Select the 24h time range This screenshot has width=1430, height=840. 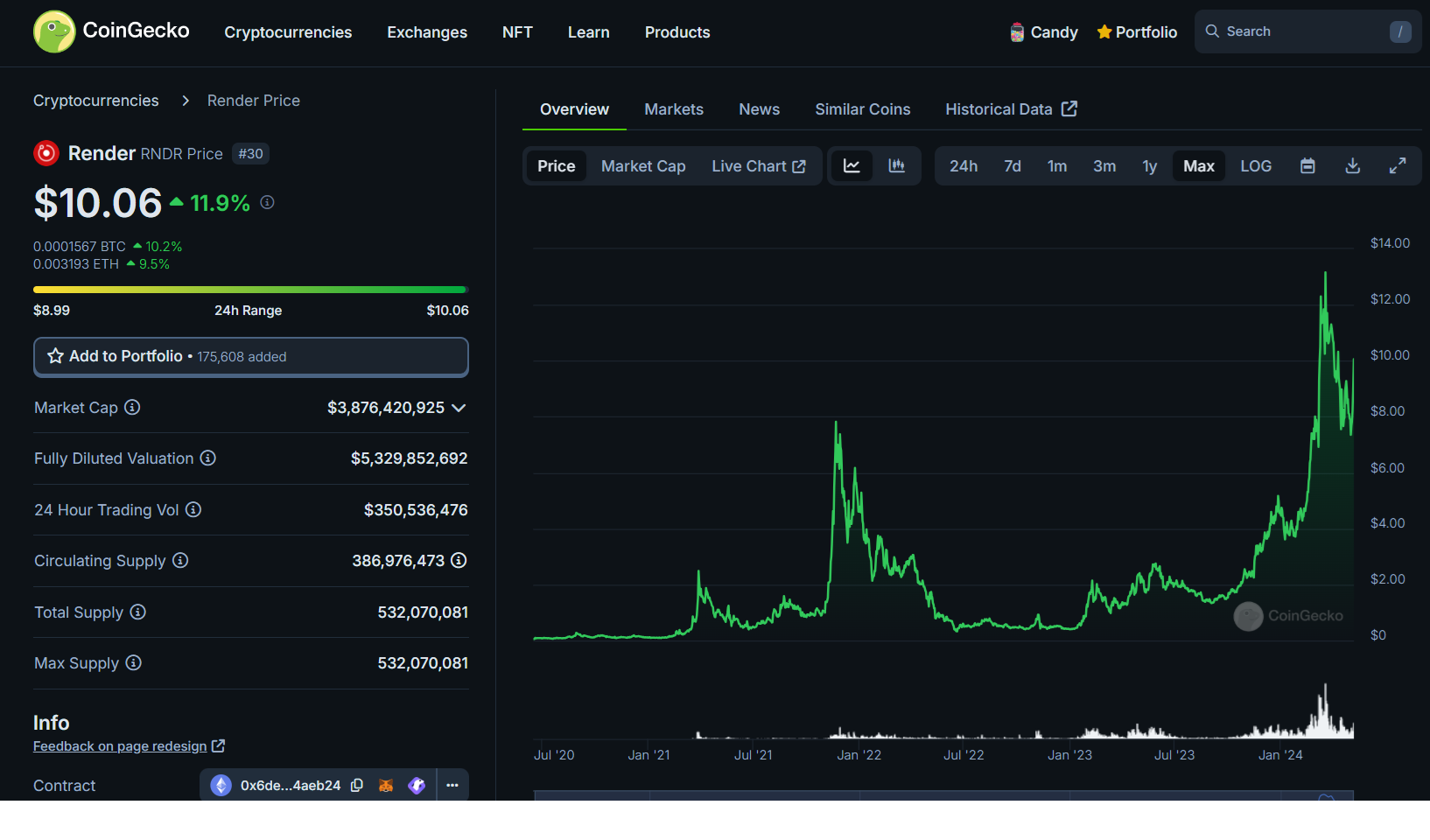click(963, 165)
